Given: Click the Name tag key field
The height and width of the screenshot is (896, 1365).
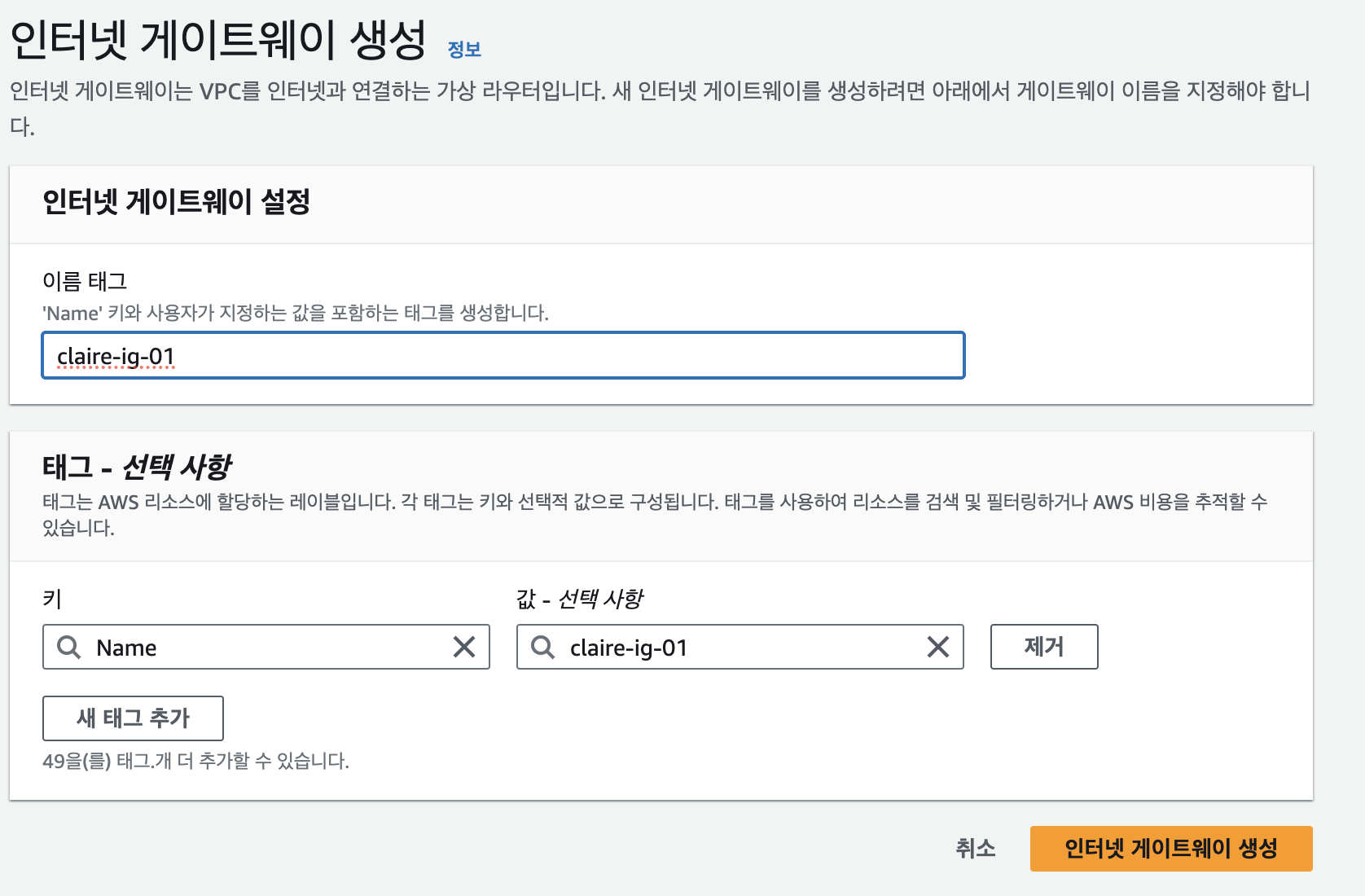Looking at the screenshot, I should (x=266, y=647).
